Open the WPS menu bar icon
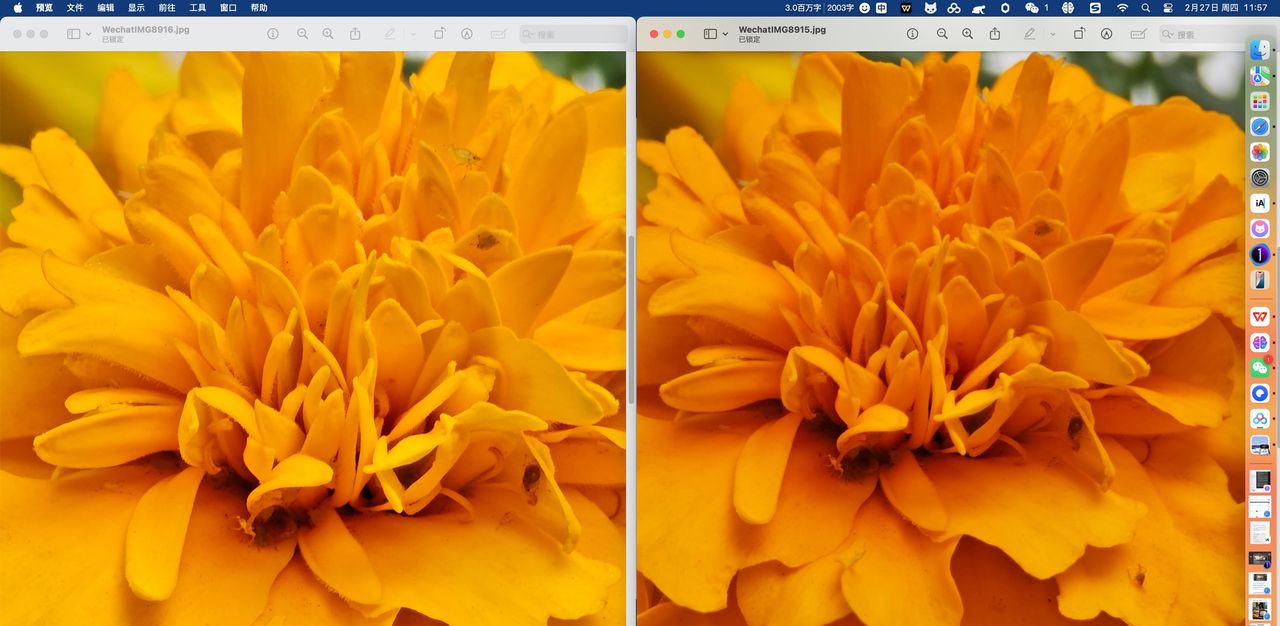Screen dimensions: 1280x626 (x=906, y=7)
